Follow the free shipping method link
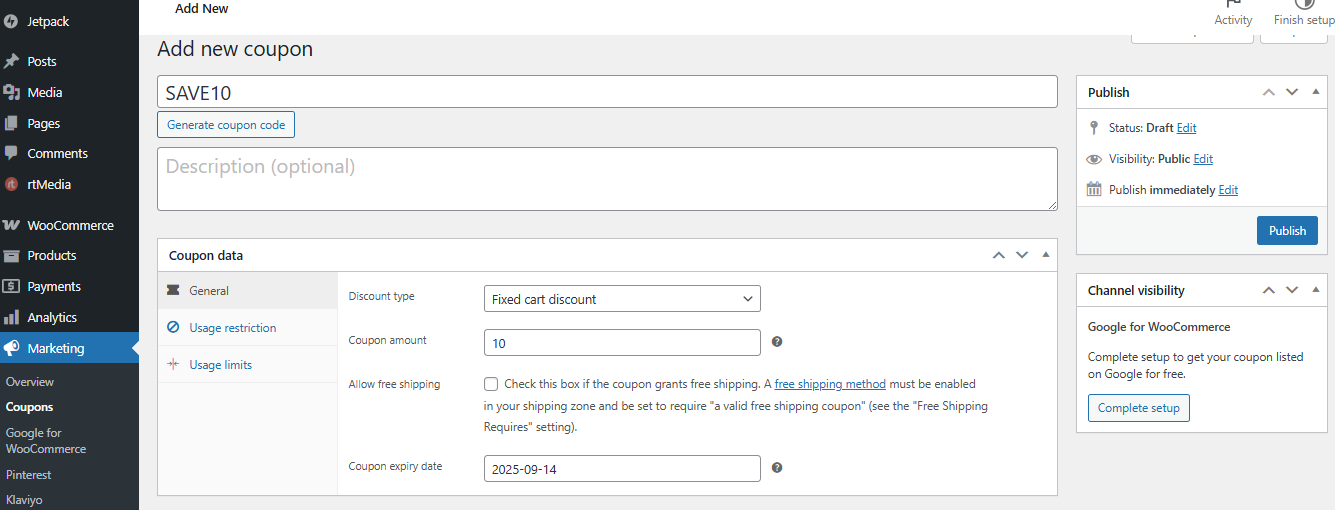1335x510 pixels. (x=830, y=384)
